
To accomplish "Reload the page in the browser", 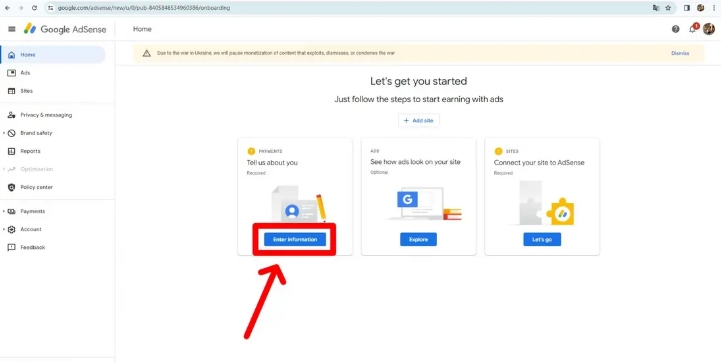I will click(34, 8).
